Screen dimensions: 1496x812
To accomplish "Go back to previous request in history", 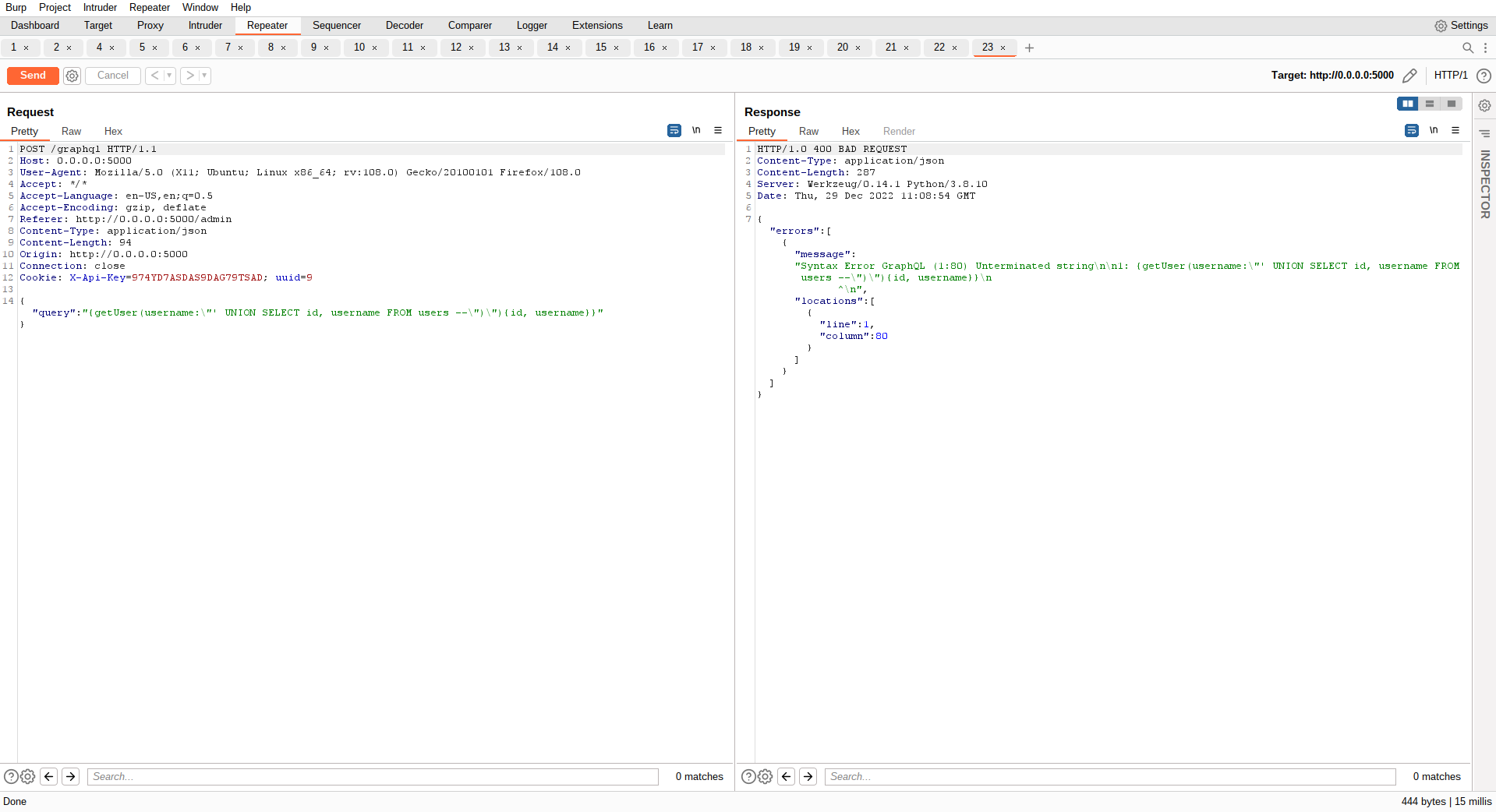I will 154,76.
